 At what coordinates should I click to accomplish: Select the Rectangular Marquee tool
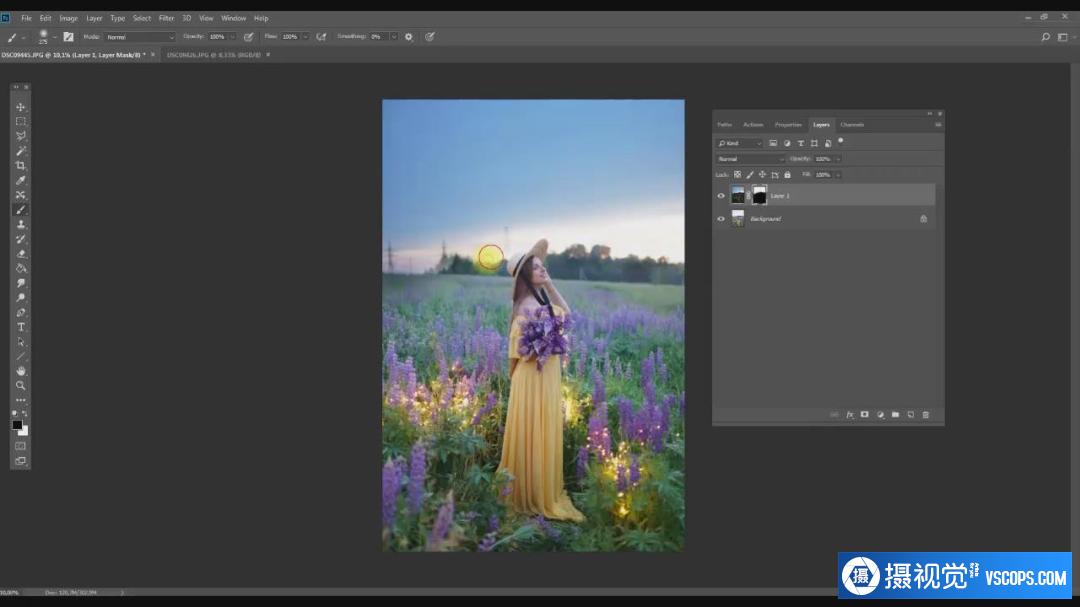[x=21, y=121]
